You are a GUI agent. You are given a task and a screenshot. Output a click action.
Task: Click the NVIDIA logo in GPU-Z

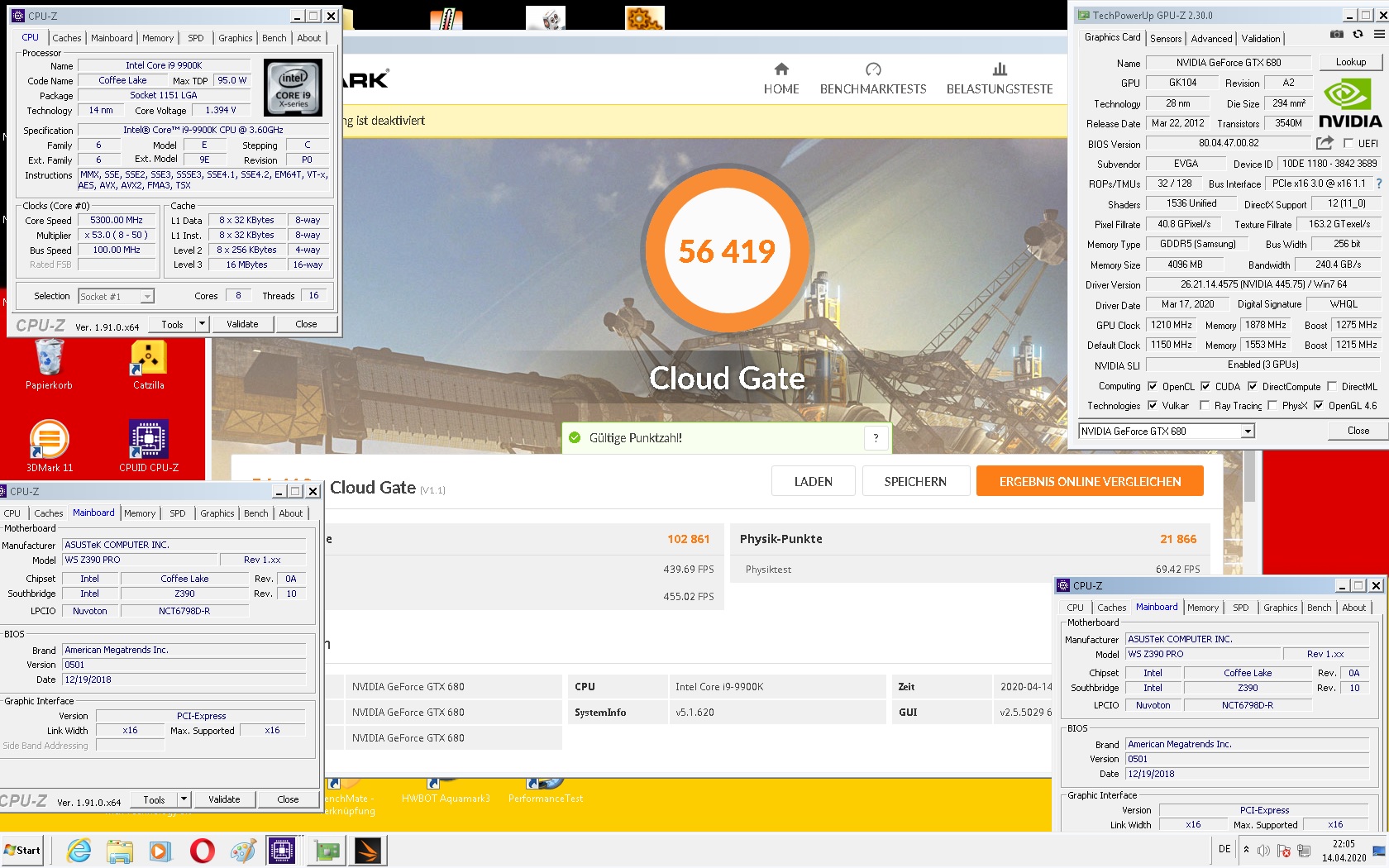click(x=1350, y=103)
